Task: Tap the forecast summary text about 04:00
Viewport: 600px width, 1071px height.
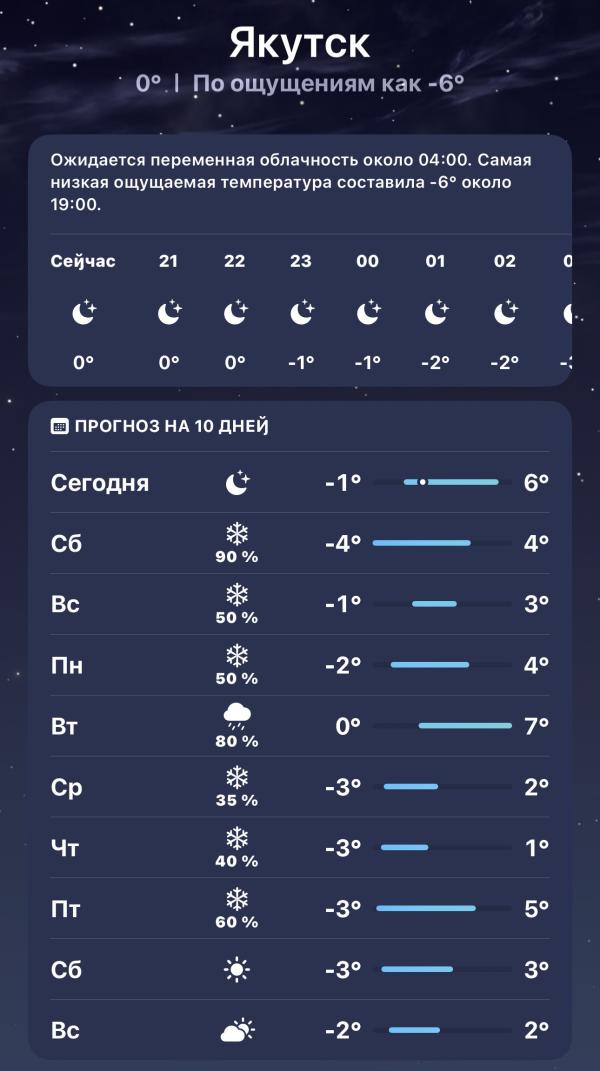Action: tap(290, 181)
